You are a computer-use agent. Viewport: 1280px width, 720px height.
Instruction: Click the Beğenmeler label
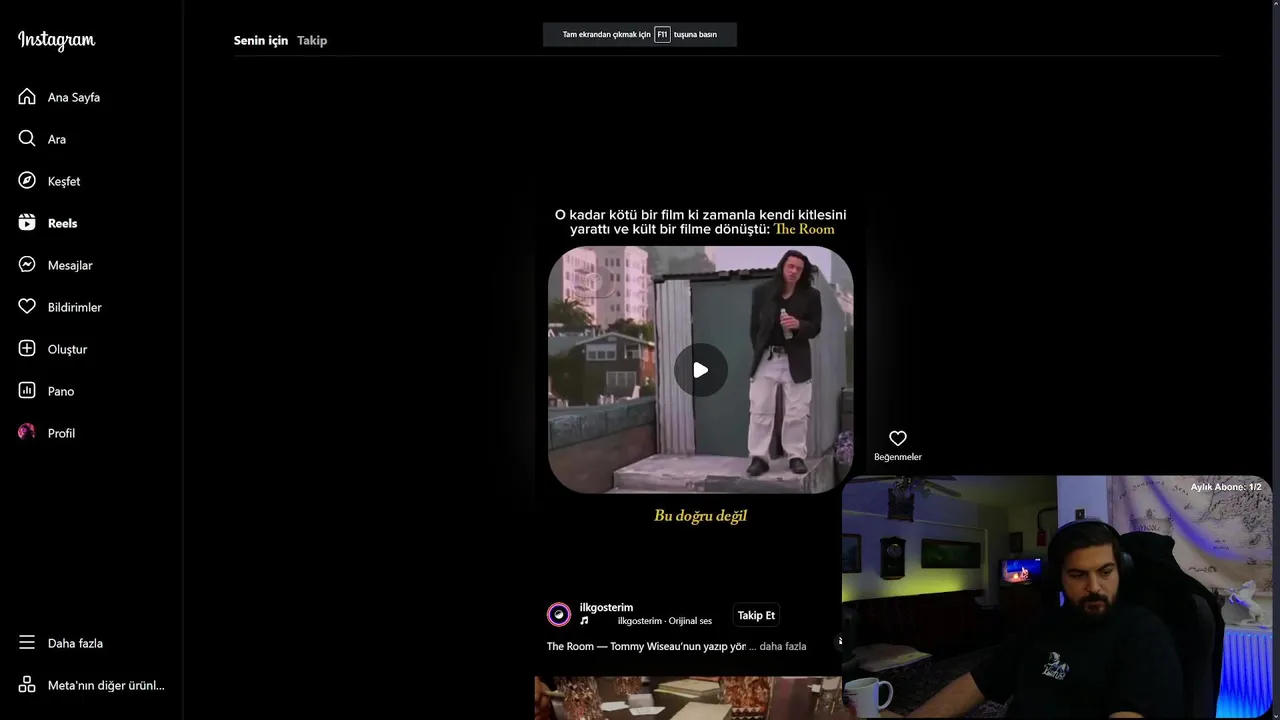898,457
